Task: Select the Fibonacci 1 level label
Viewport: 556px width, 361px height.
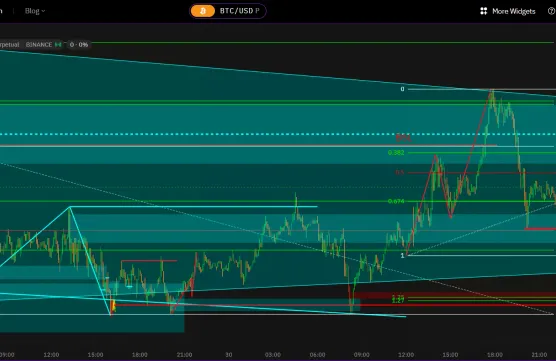Action: [x=402, y=255]
